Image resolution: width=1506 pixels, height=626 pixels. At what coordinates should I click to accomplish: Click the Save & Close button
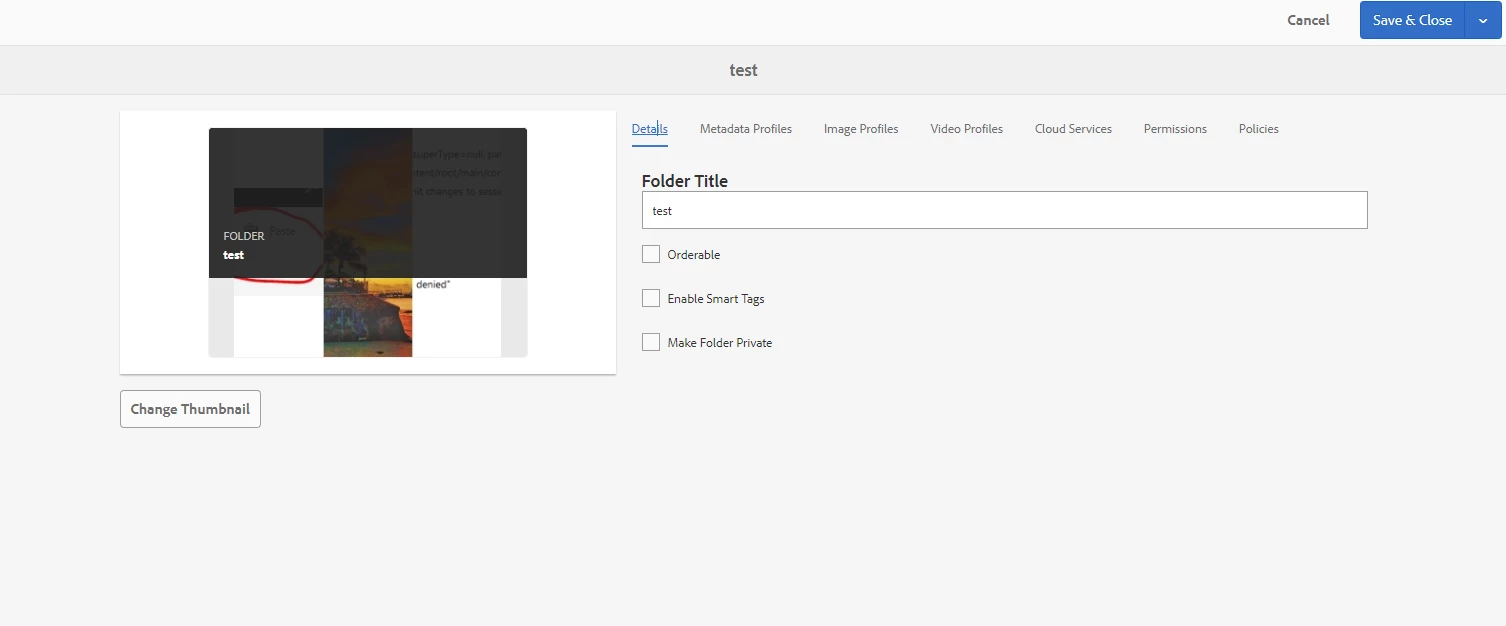[1412, 20]
